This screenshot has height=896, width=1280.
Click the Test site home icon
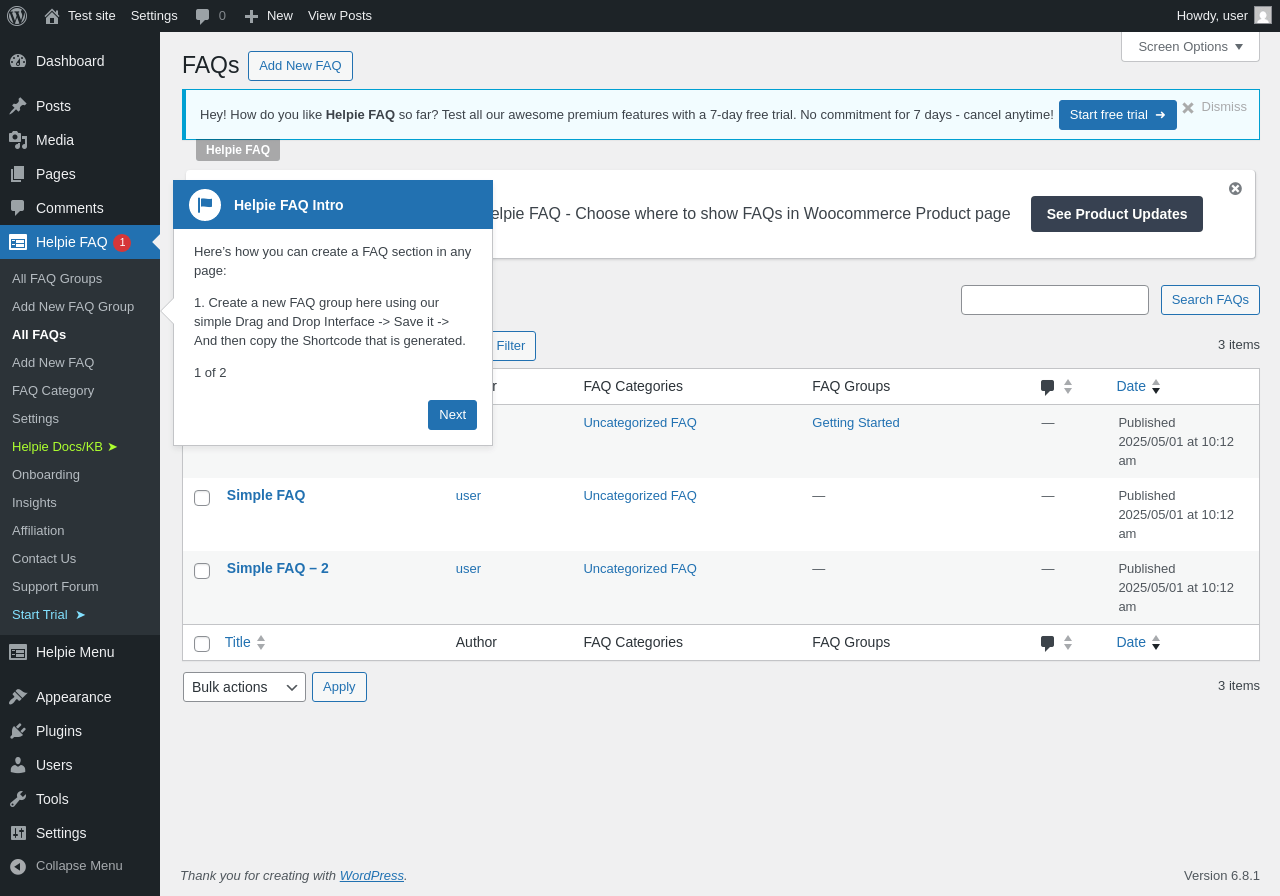click(52, 16)
